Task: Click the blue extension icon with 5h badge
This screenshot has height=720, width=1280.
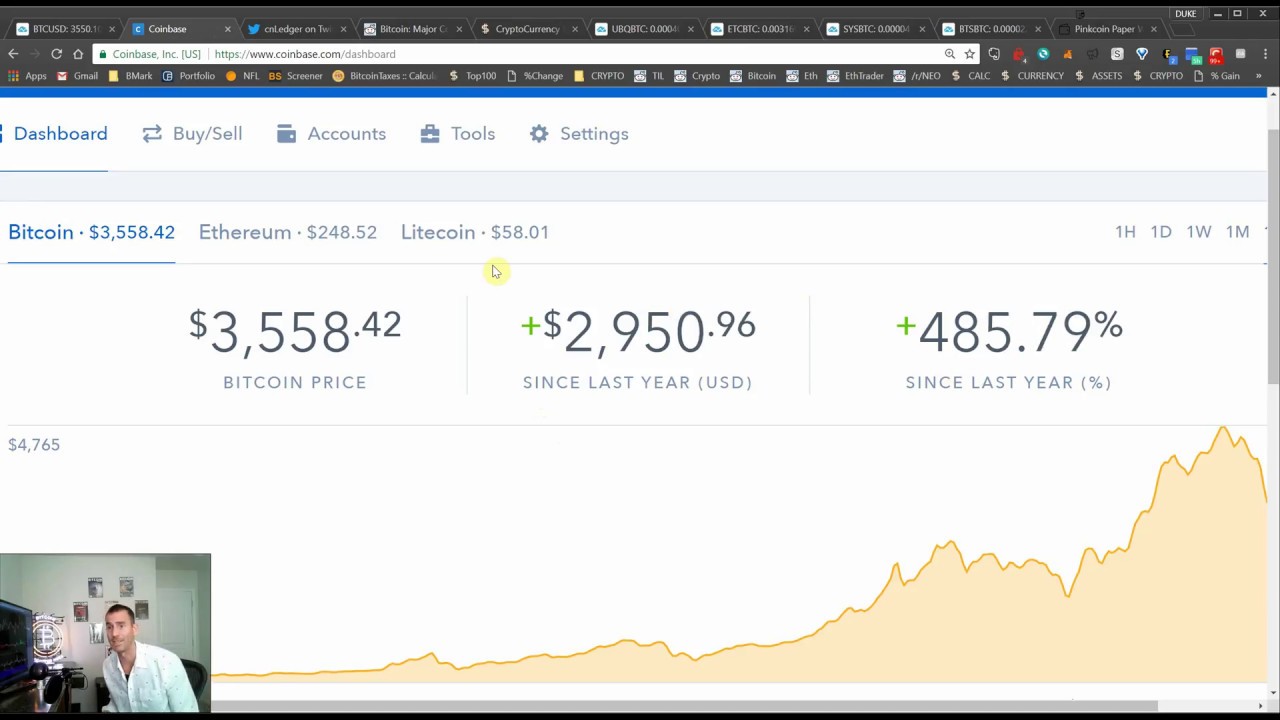Action: (x=1192, y=55)
